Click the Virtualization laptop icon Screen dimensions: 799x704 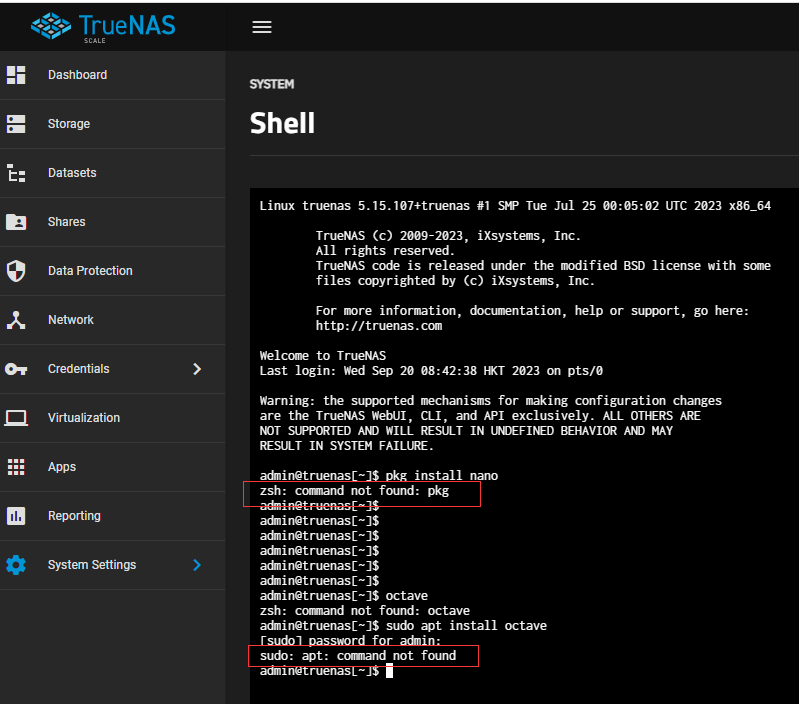pos(16,418)
